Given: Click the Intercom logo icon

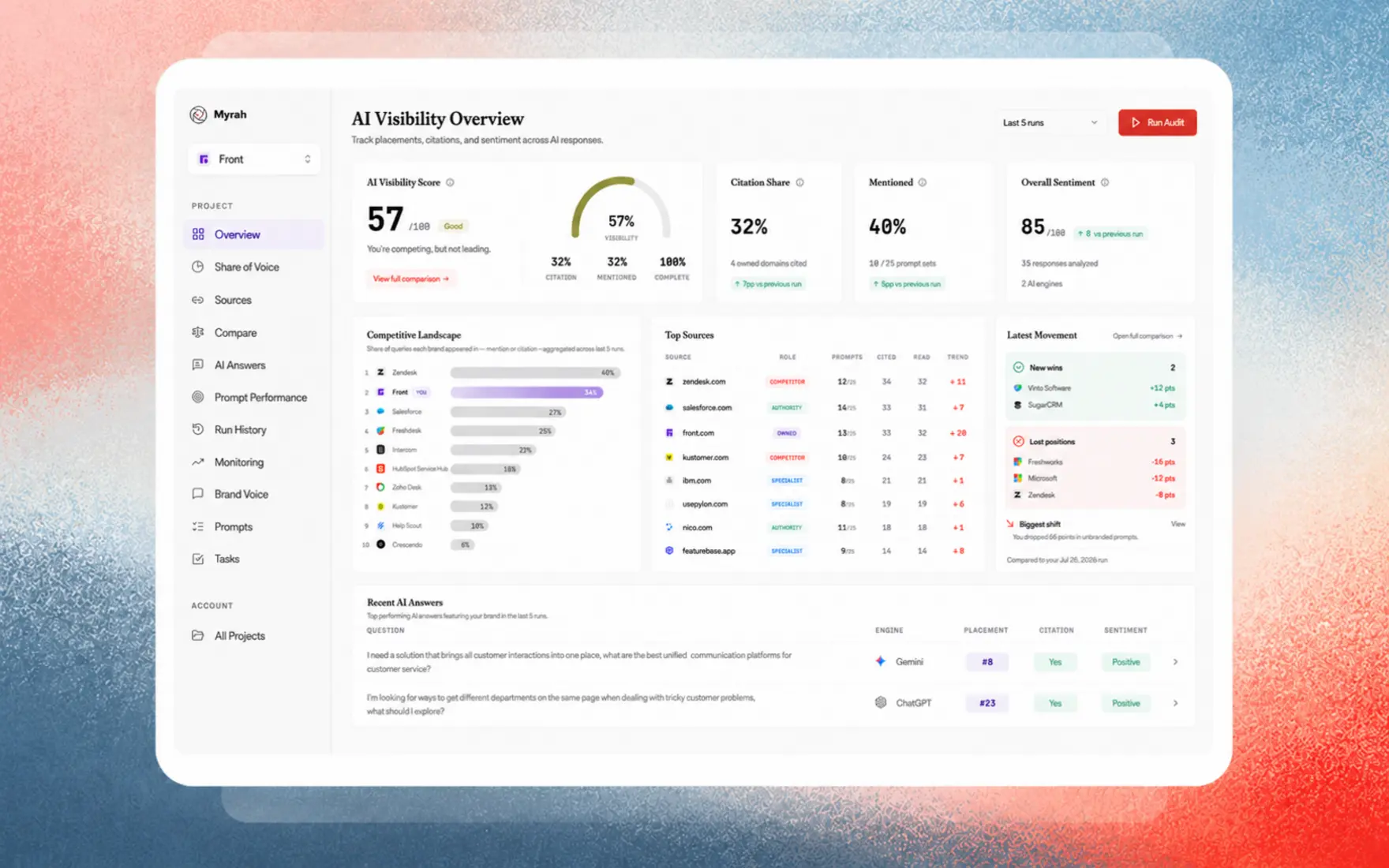Looking at the screenshot, I should click(x=380, y=450).
